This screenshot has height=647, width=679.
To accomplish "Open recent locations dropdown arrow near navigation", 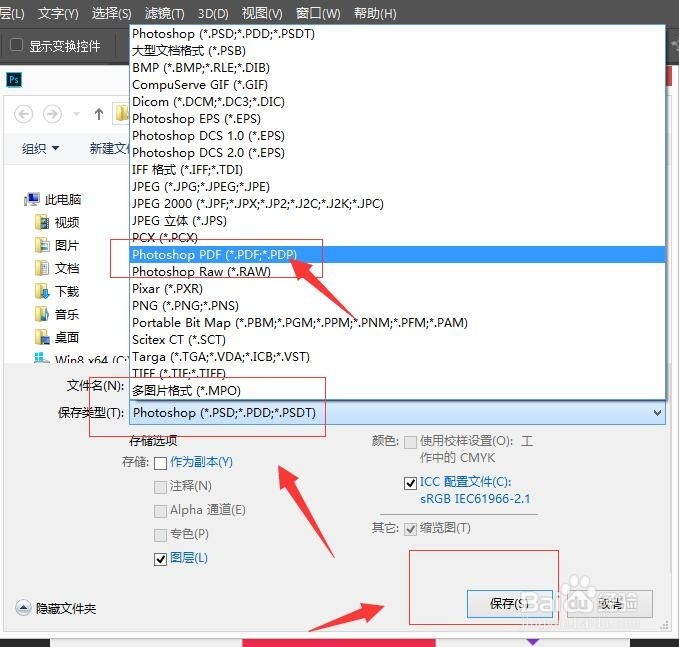I will (x=76, y=114).
